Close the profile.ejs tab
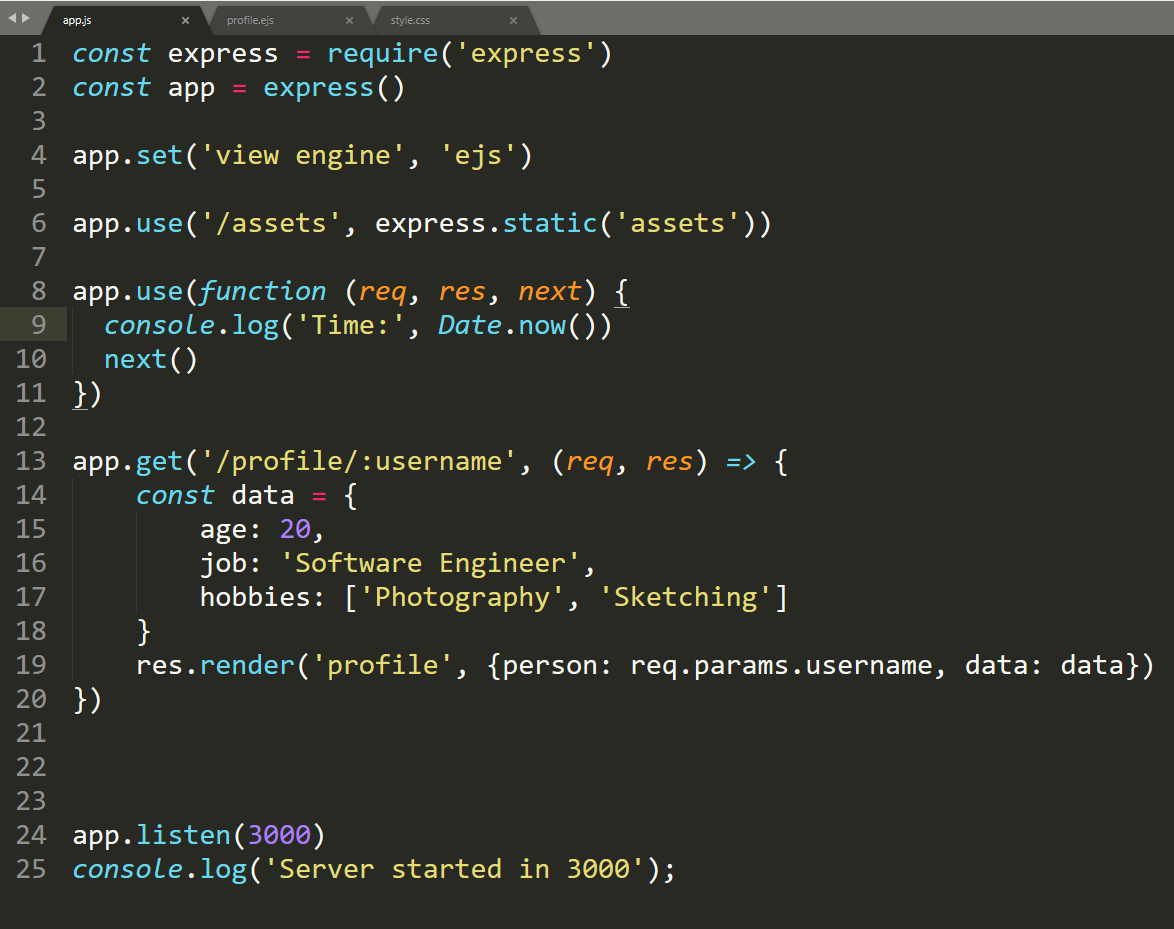Image resolution: width=1174 pixels, height=929 pixels. [x=349, y=20]
